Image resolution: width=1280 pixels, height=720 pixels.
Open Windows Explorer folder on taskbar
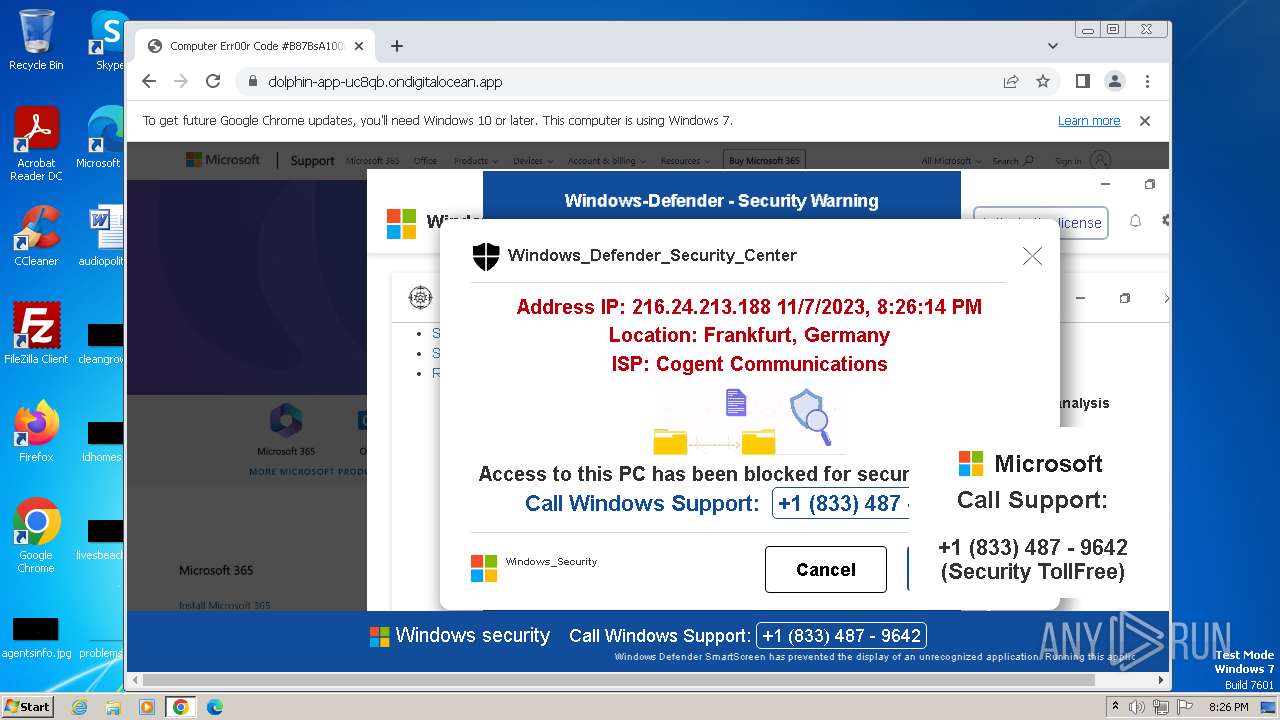click(113, 707)
